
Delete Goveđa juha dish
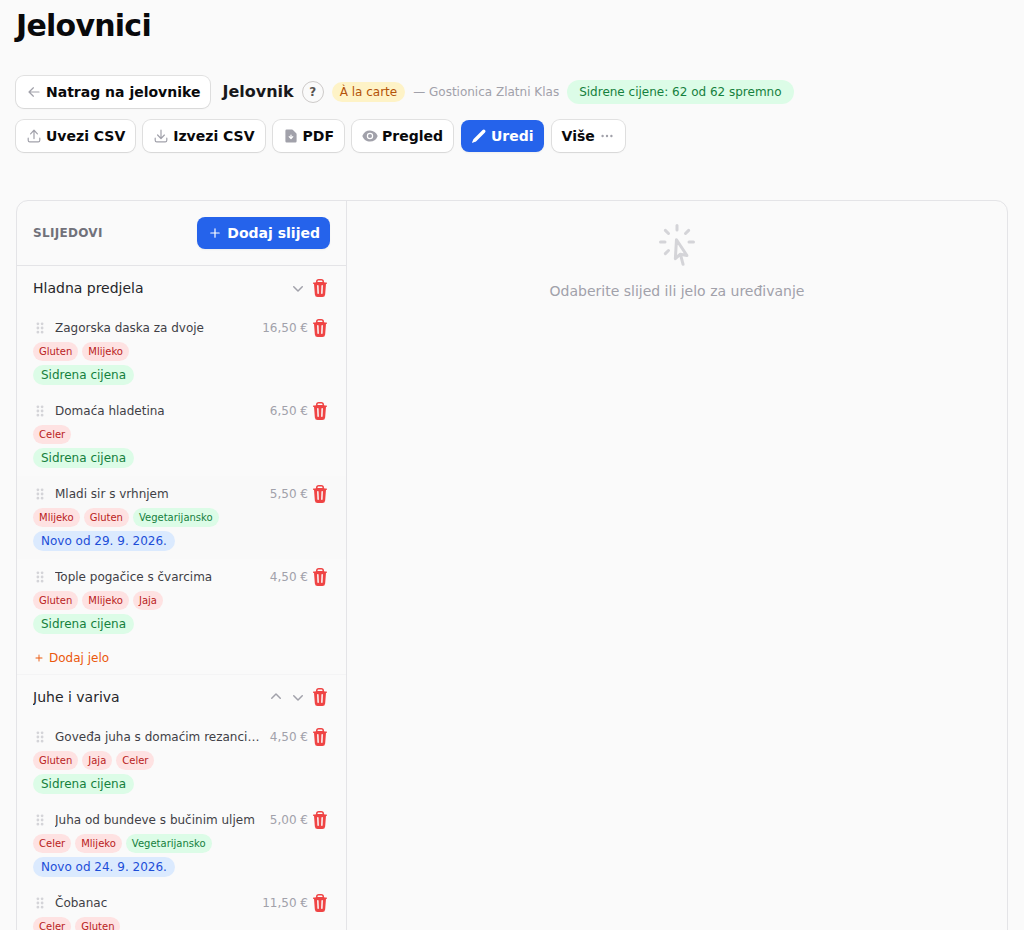320,737
